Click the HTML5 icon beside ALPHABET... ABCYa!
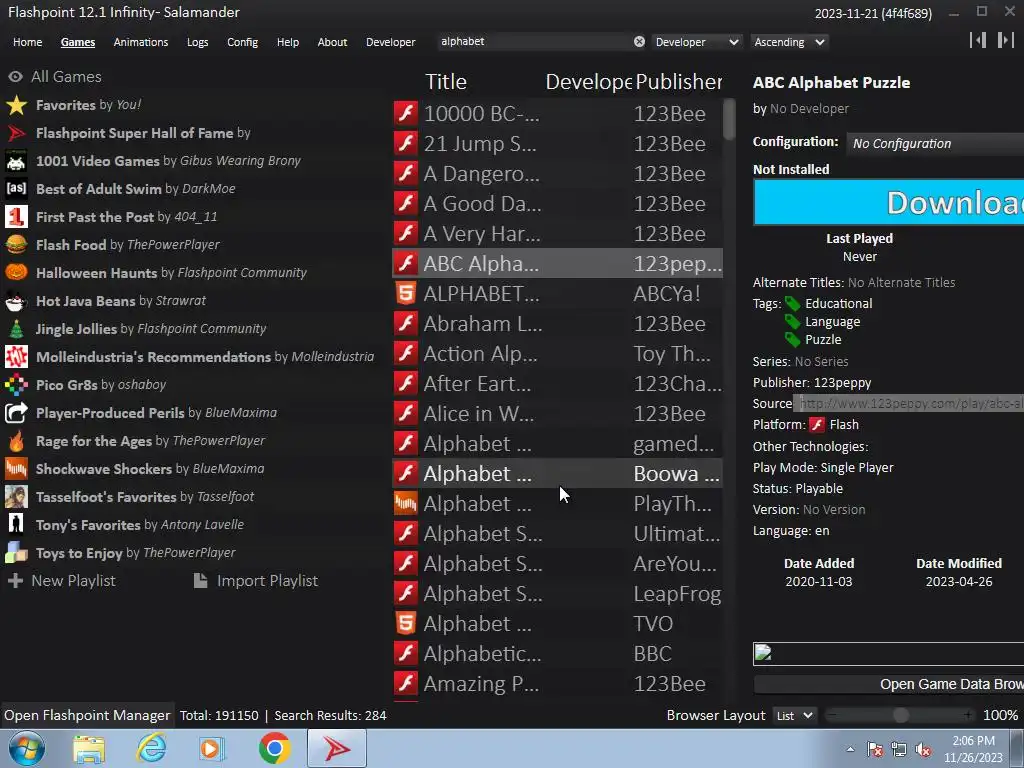This screenshot has height=768, width=1024. click(x=406, y=294)
